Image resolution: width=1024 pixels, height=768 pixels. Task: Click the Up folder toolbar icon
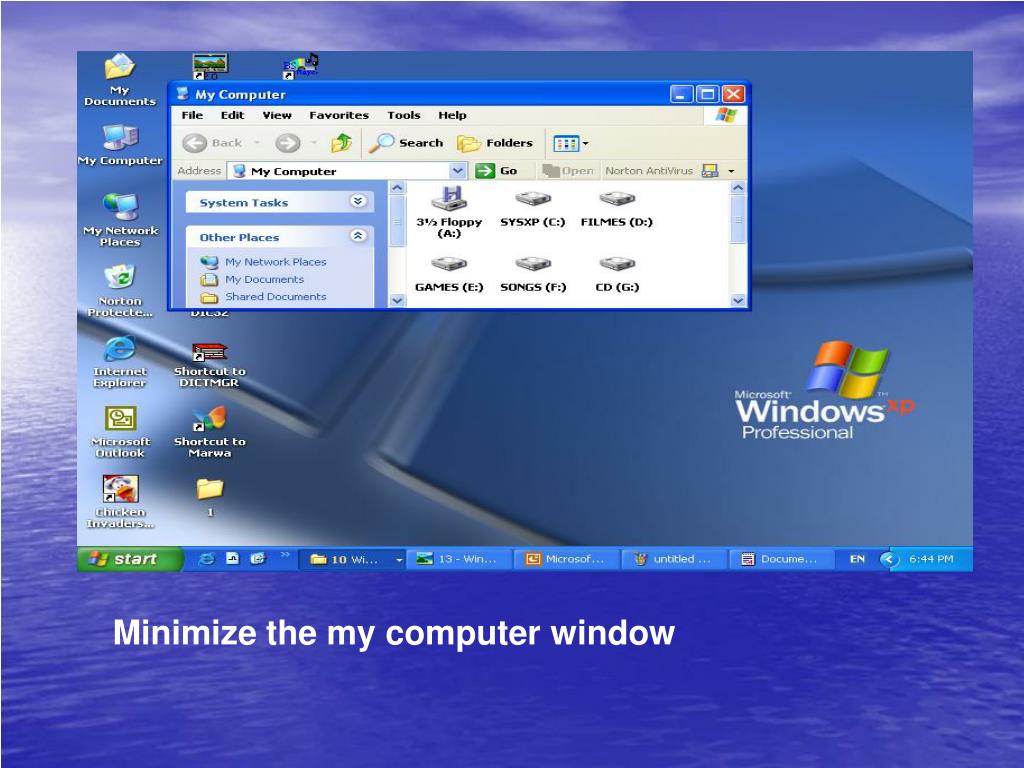coord(342,142)
